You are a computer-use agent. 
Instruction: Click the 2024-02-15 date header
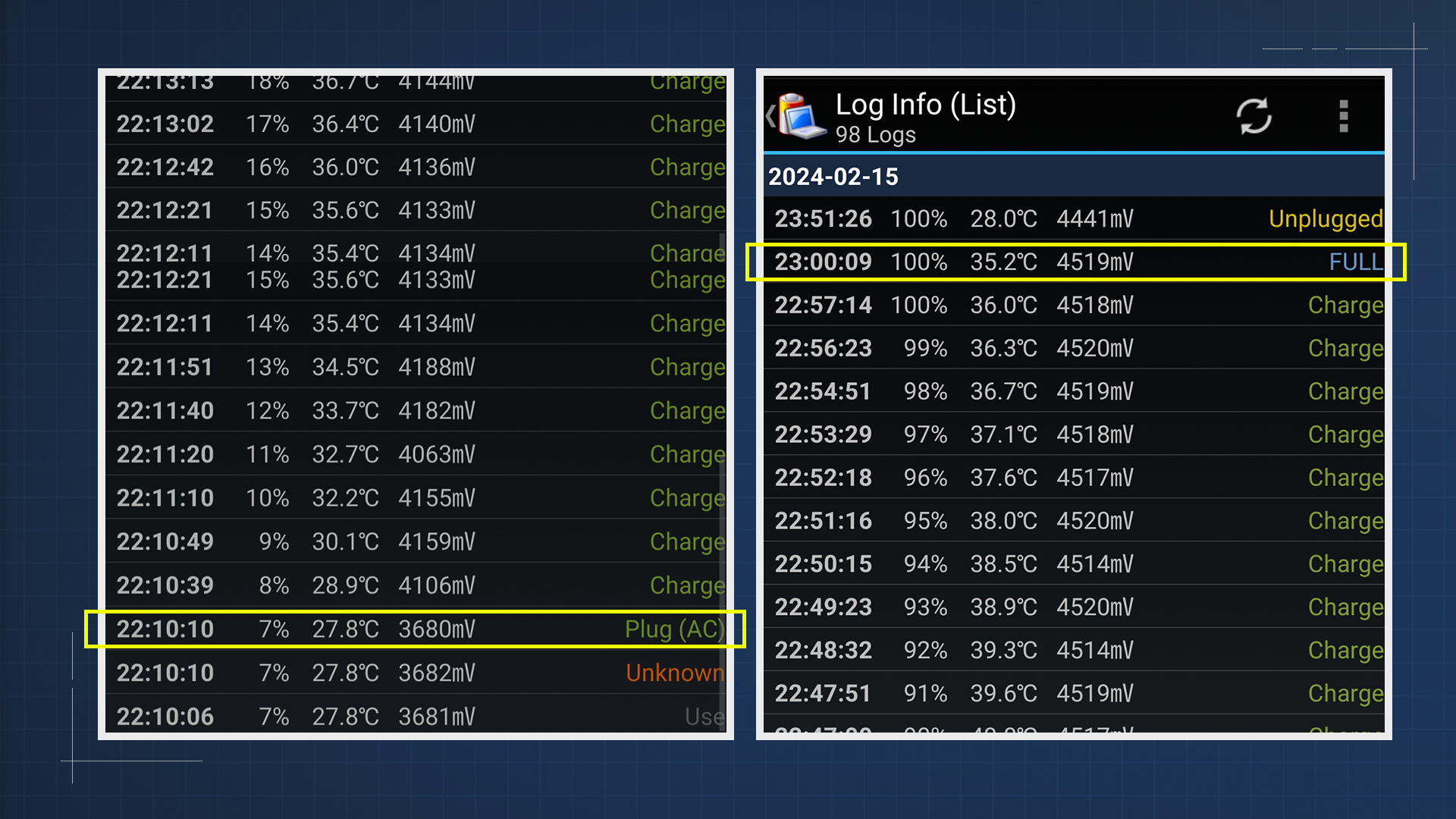(x=1074, y=177)
